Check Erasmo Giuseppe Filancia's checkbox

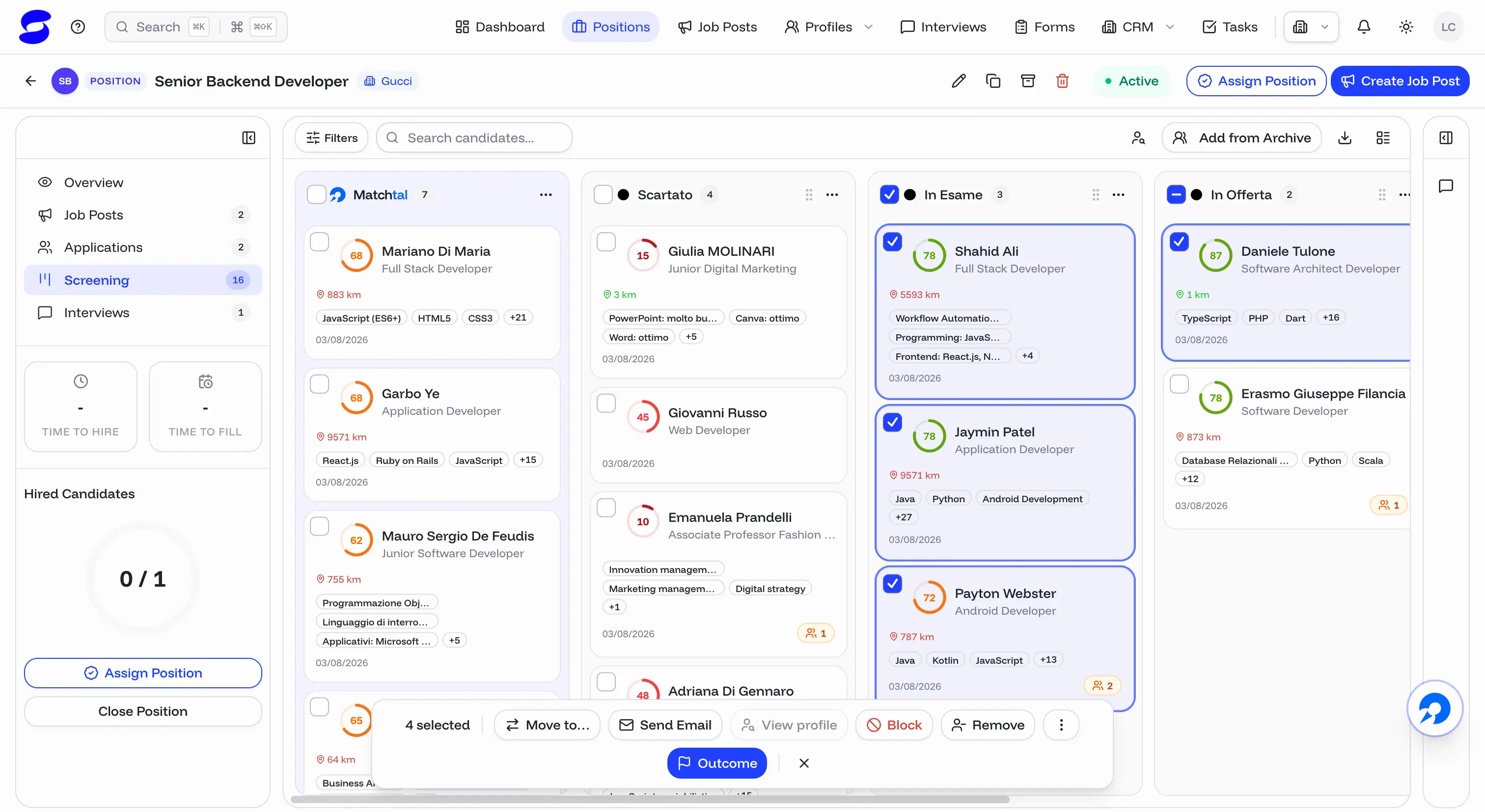[x=1179, y=384]
